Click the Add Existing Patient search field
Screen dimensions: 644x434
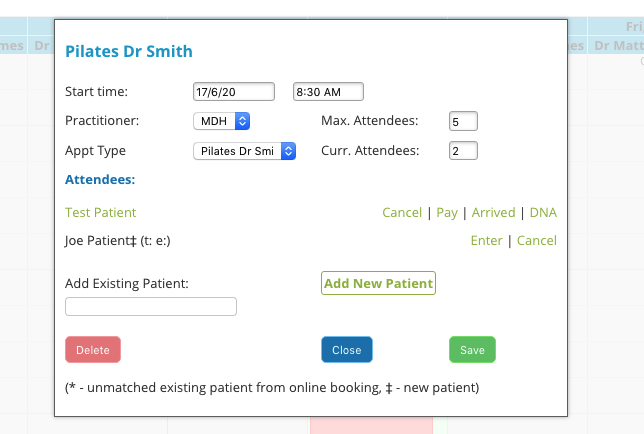151,307
